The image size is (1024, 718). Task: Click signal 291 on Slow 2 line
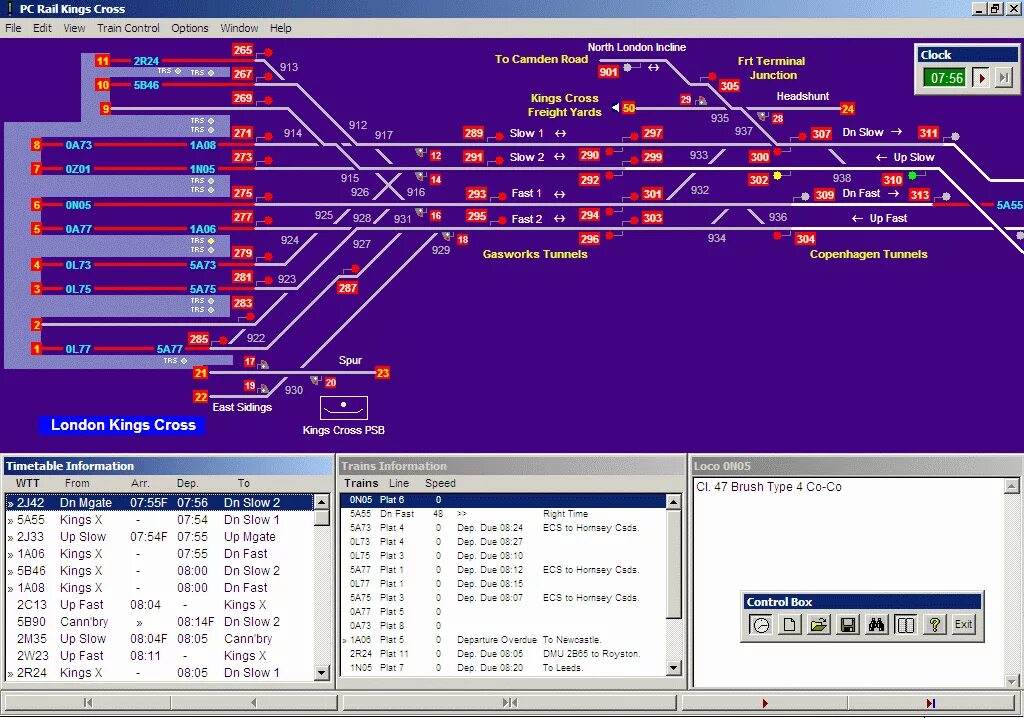(473, 157)
